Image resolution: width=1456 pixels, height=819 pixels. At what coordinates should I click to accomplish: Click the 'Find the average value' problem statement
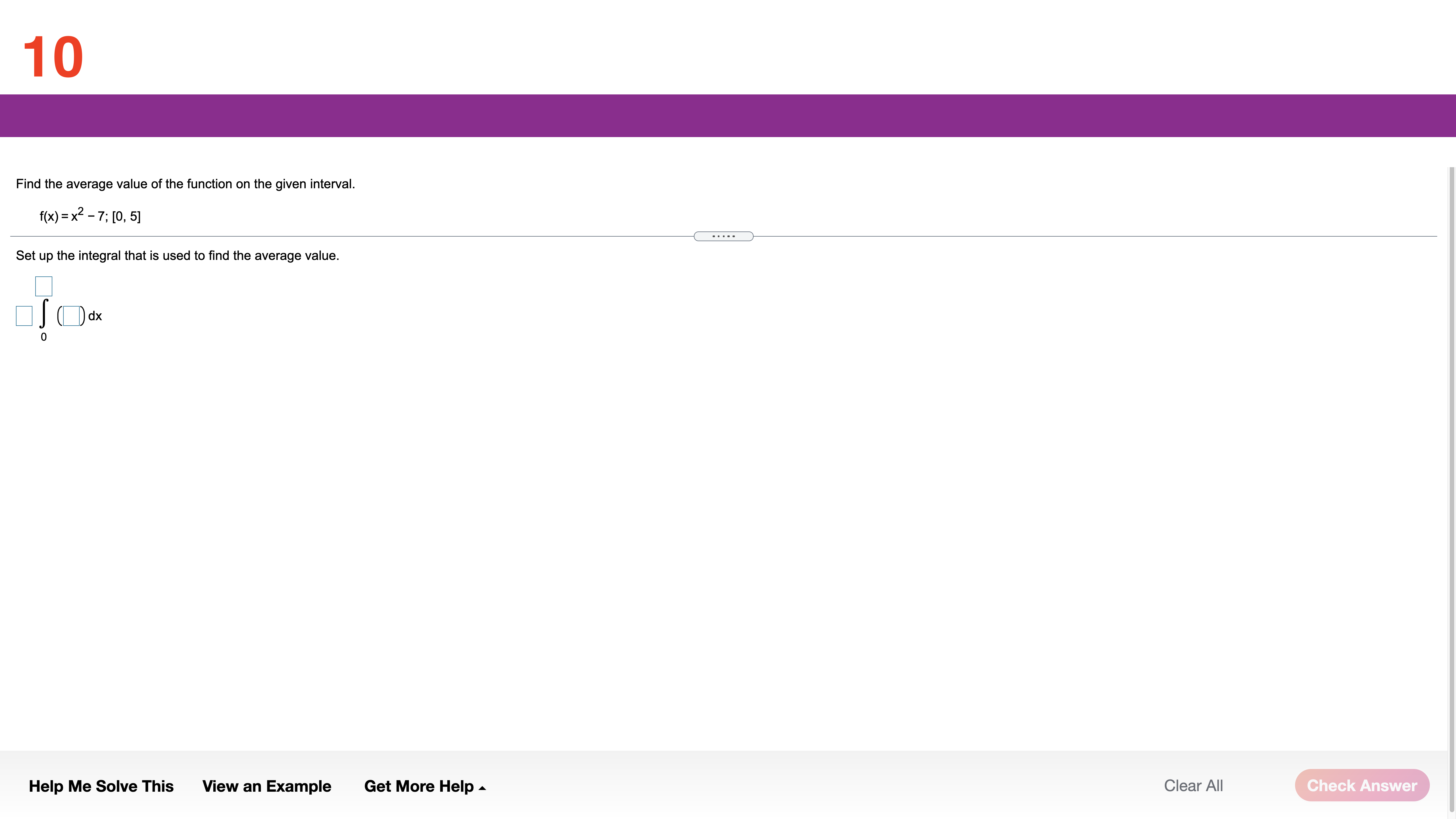(x=185, y=184)
